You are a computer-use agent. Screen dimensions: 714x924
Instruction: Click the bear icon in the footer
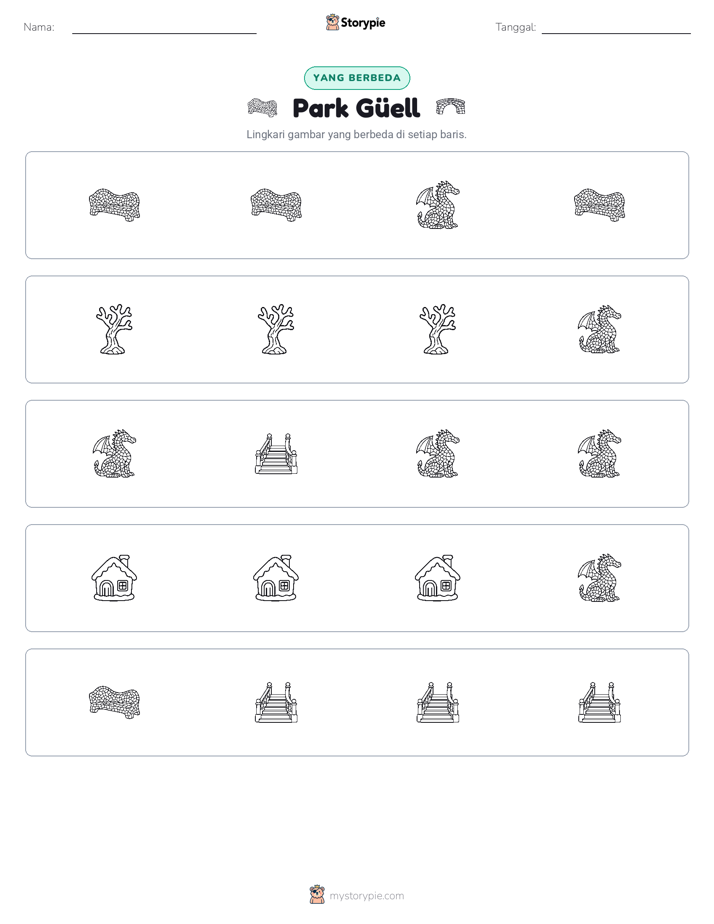317,895
